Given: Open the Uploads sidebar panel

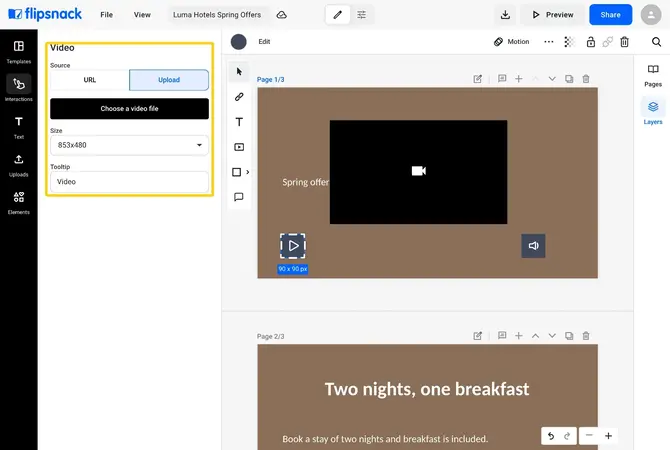Looking at the screenshot, I should point(18,165).
